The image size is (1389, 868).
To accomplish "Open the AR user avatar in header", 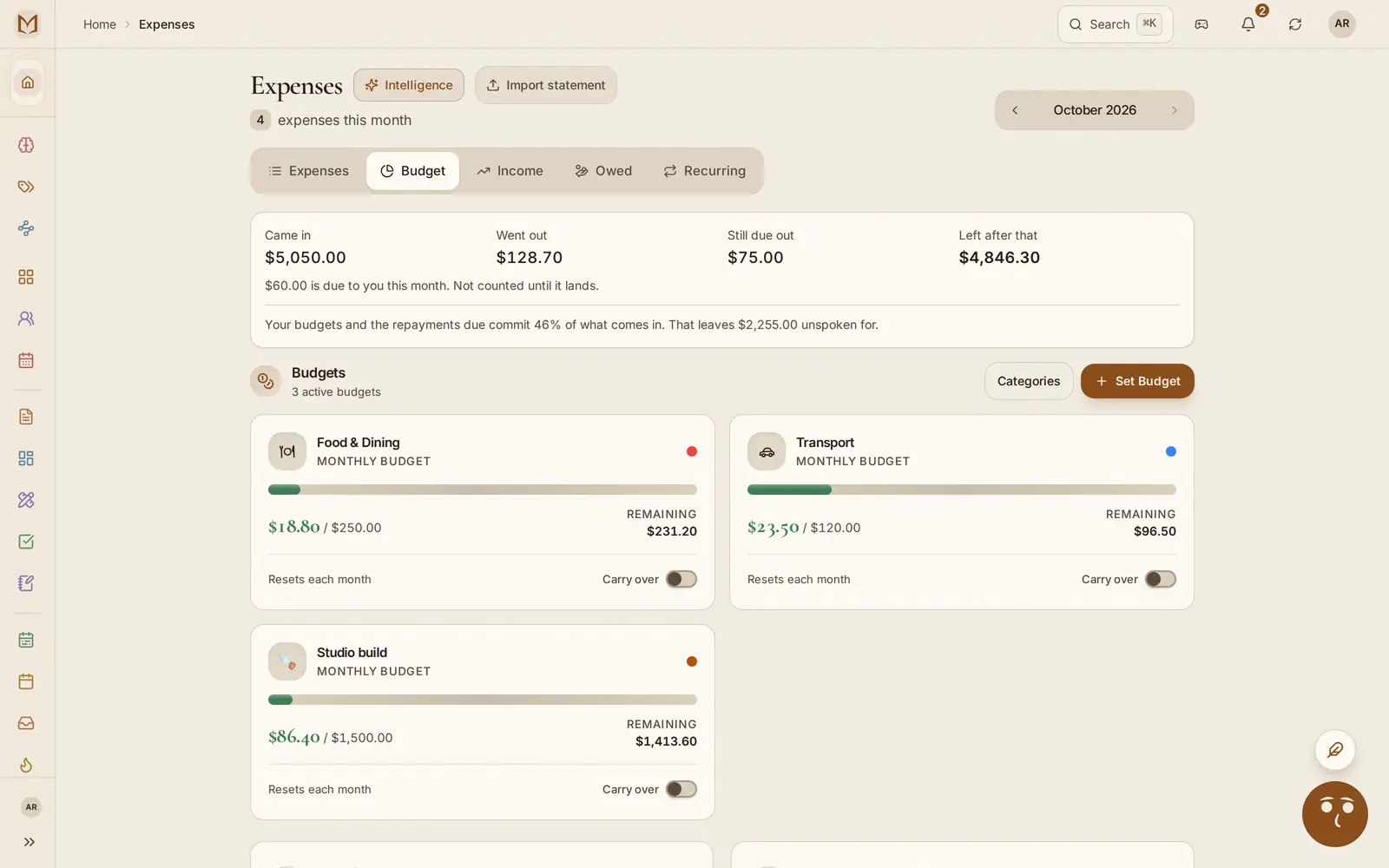I will (x=1342, y=24).
